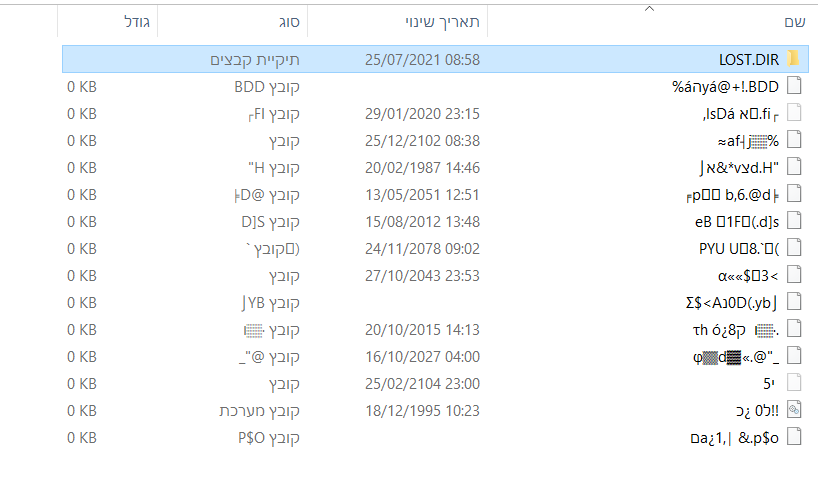Click the file icon of the .BDD file
Screen dimensions: 818x492
tap(795, 86)
